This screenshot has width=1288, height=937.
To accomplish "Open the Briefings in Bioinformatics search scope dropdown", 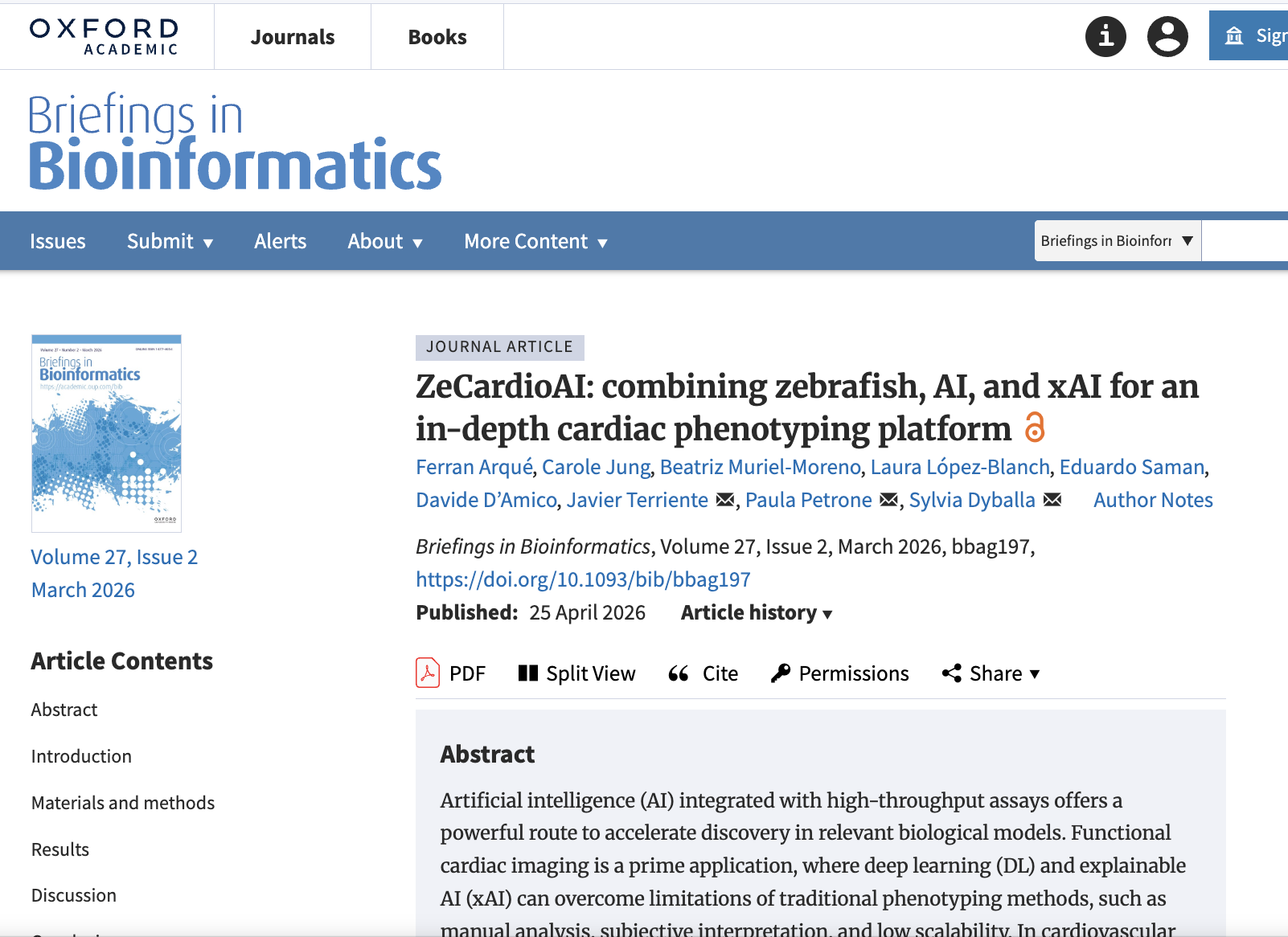I will click(1118, 240).
